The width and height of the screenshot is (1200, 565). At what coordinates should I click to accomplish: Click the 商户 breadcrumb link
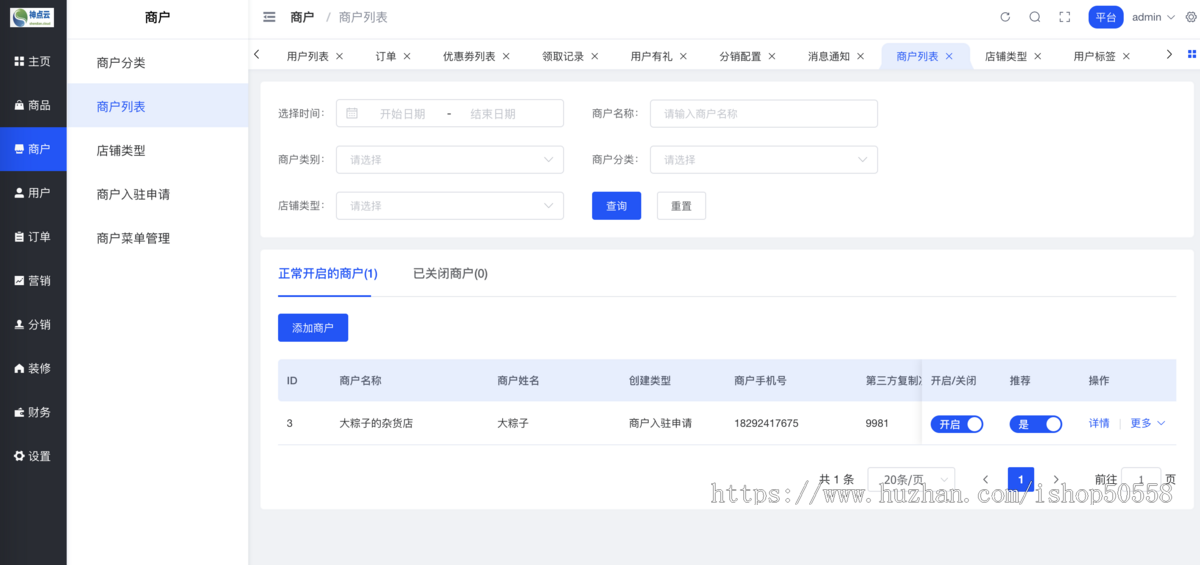(x=302, y=17)
